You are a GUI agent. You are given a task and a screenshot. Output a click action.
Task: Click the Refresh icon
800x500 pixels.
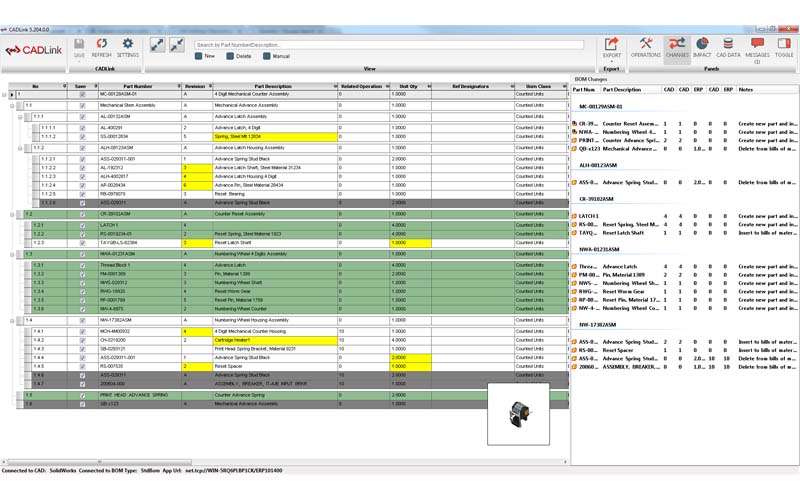click(102, 44)
